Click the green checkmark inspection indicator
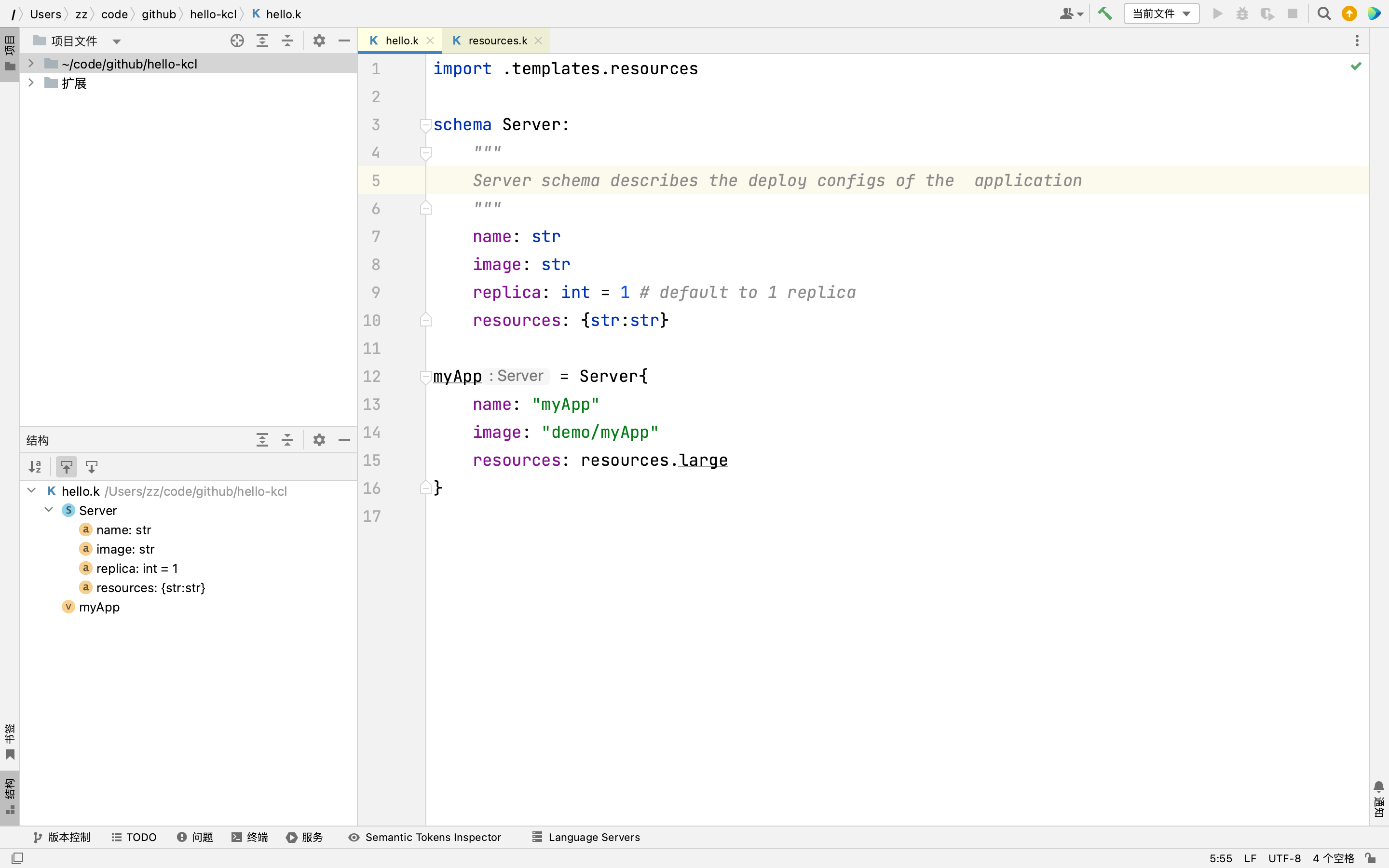The width and height of the screenshot is (1389, 868). click(x=1356, y=67)
